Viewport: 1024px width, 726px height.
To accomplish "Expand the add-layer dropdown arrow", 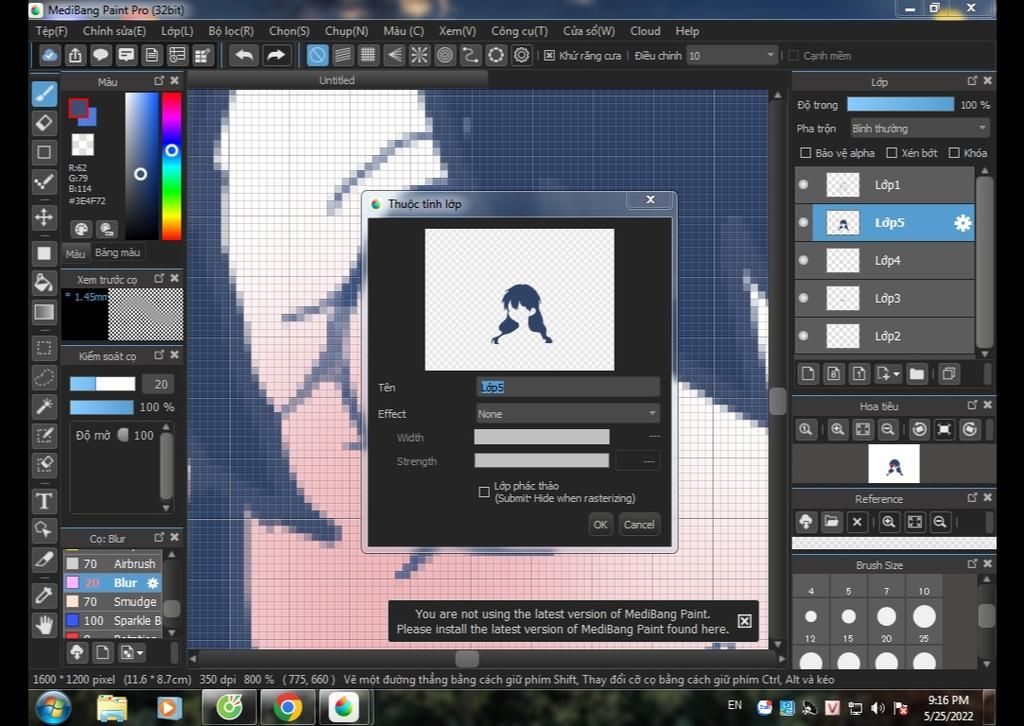I will [896, 375].
